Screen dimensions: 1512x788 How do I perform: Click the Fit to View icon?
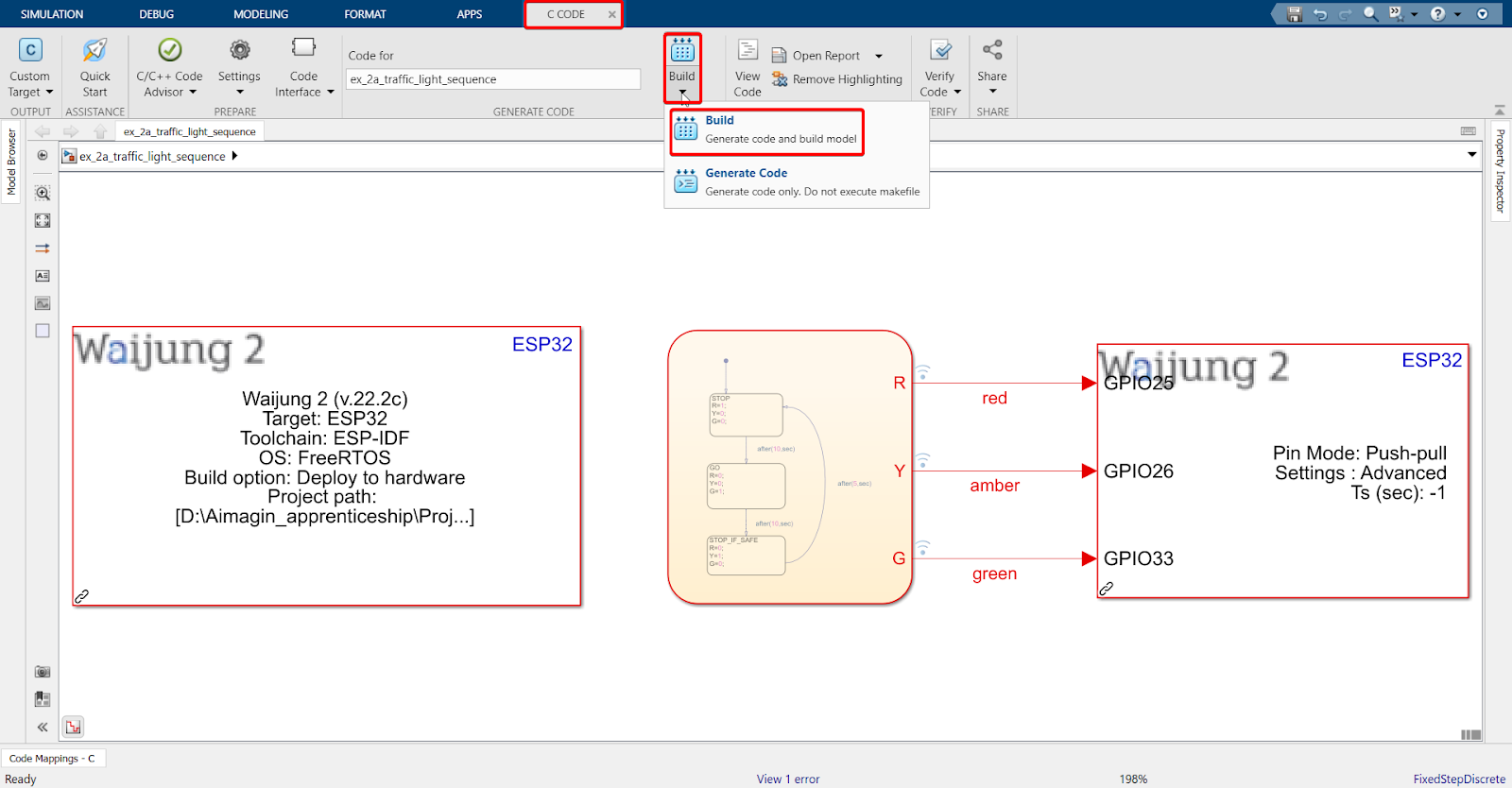pos(43,220)
